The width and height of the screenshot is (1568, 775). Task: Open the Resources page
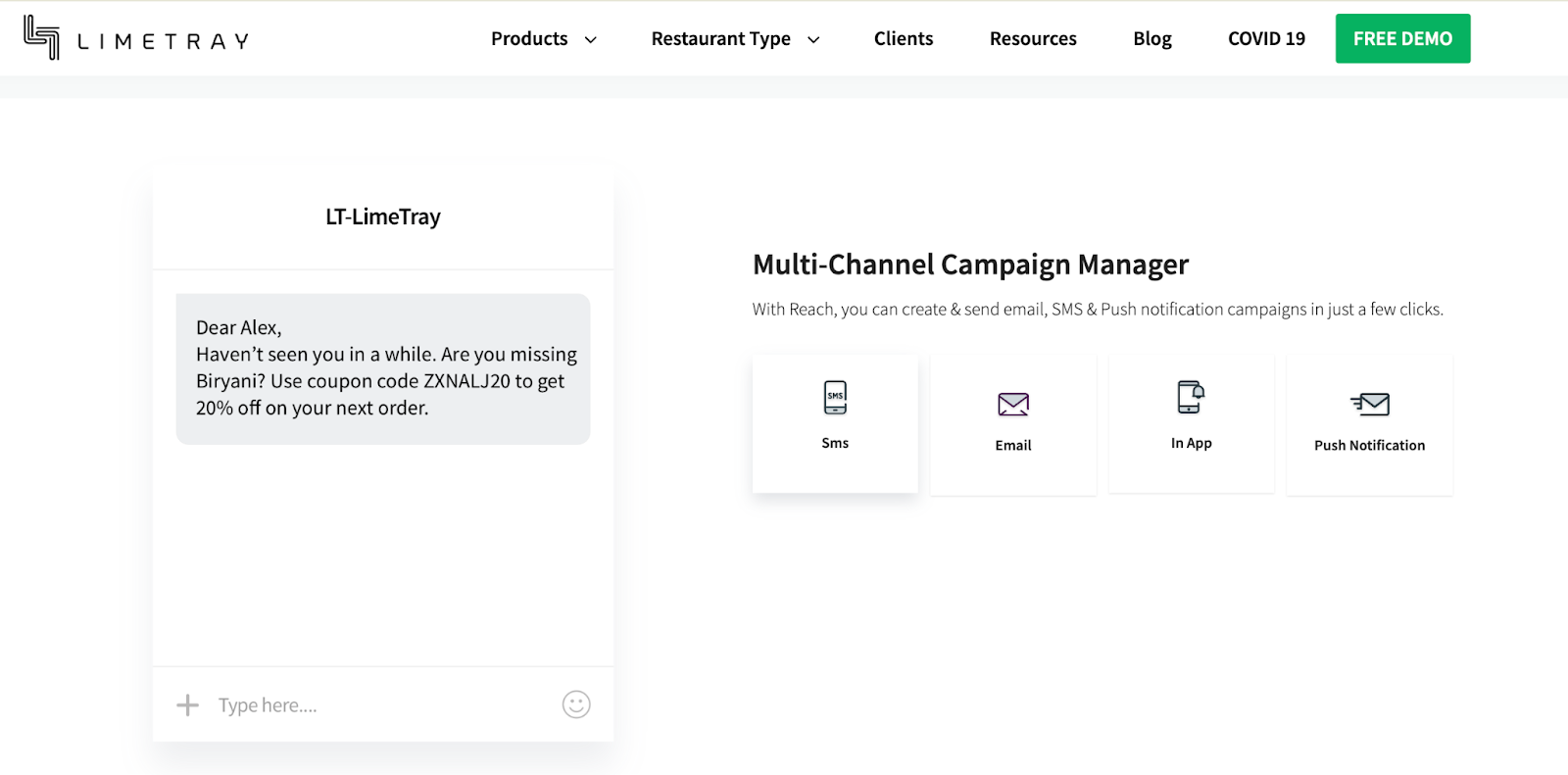click(x=1033, y=39)
